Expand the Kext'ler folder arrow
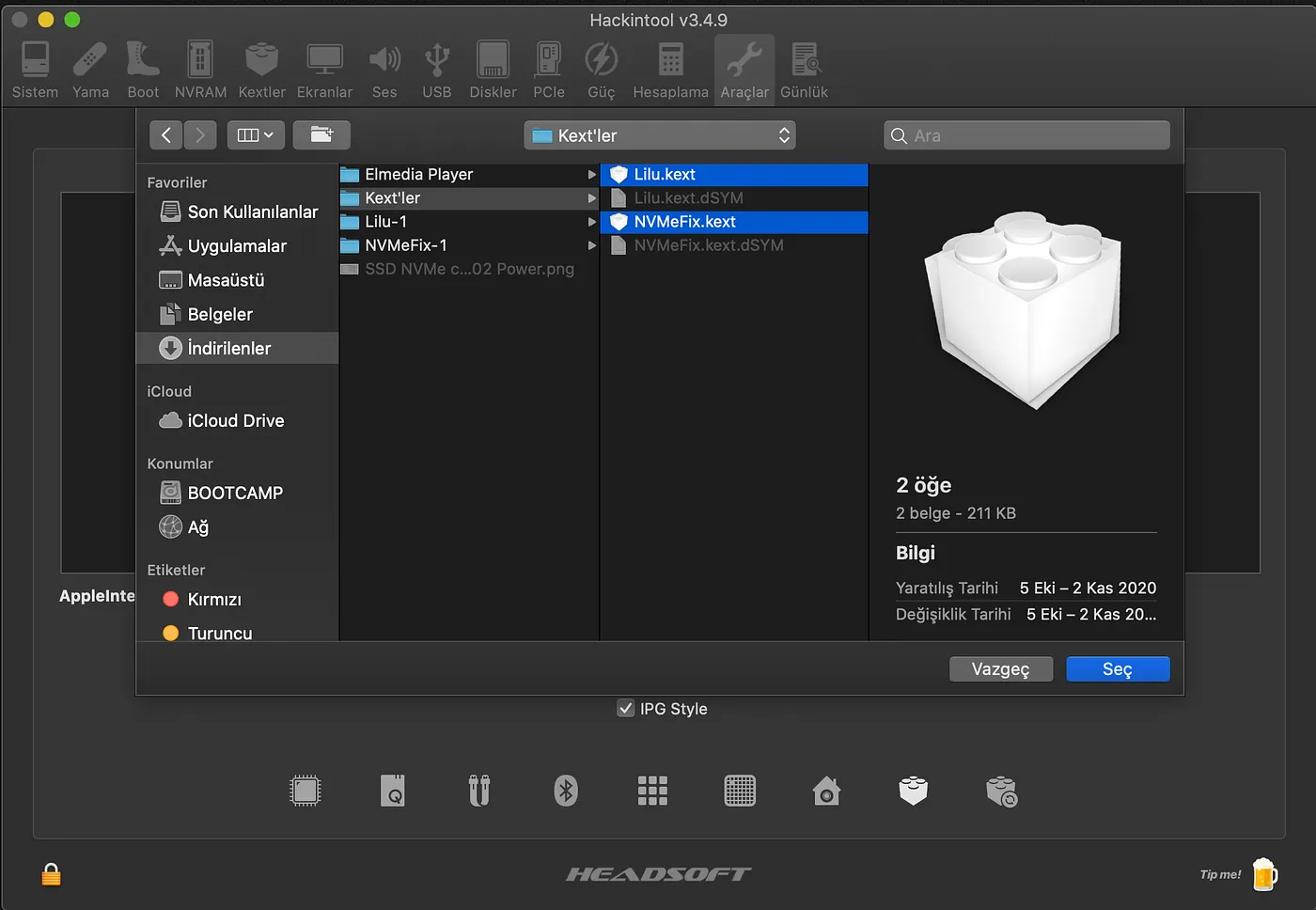 [591, 197]
